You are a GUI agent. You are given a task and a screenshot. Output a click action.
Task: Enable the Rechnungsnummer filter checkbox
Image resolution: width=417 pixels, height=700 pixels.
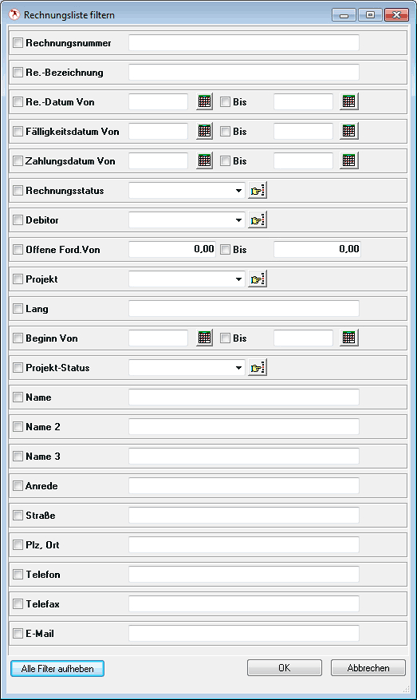click(18, 43)
